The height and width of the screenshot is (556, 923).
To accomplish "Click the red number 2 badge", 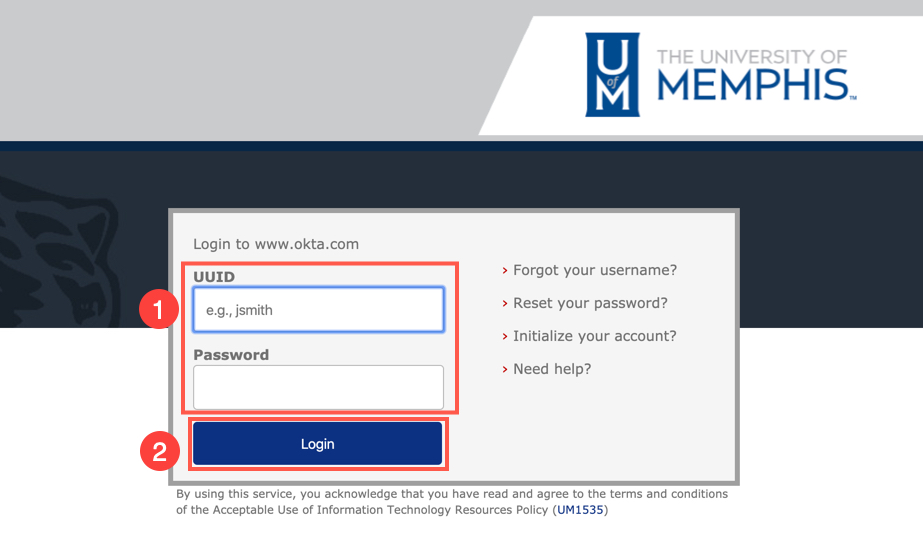I will click(x=157, y=450).
